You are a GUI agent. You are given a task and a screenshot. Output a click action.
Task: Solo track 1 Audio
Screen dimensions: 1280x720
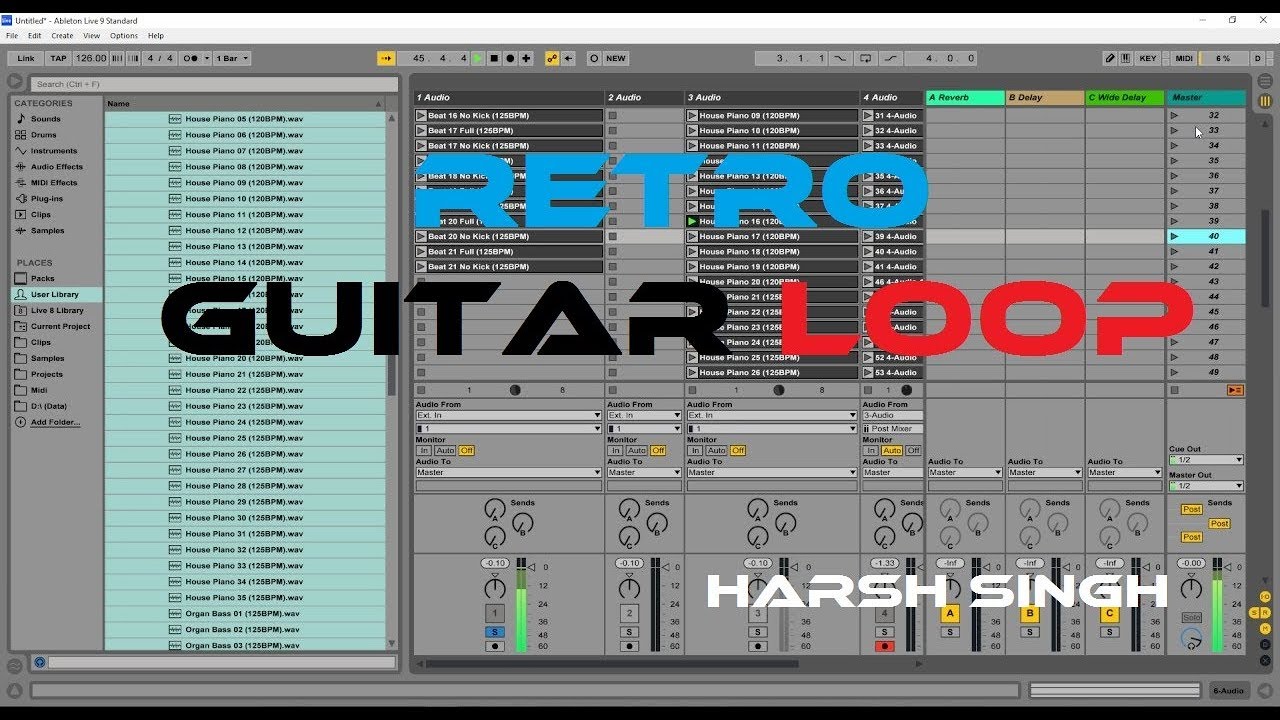tap(494, 632)
